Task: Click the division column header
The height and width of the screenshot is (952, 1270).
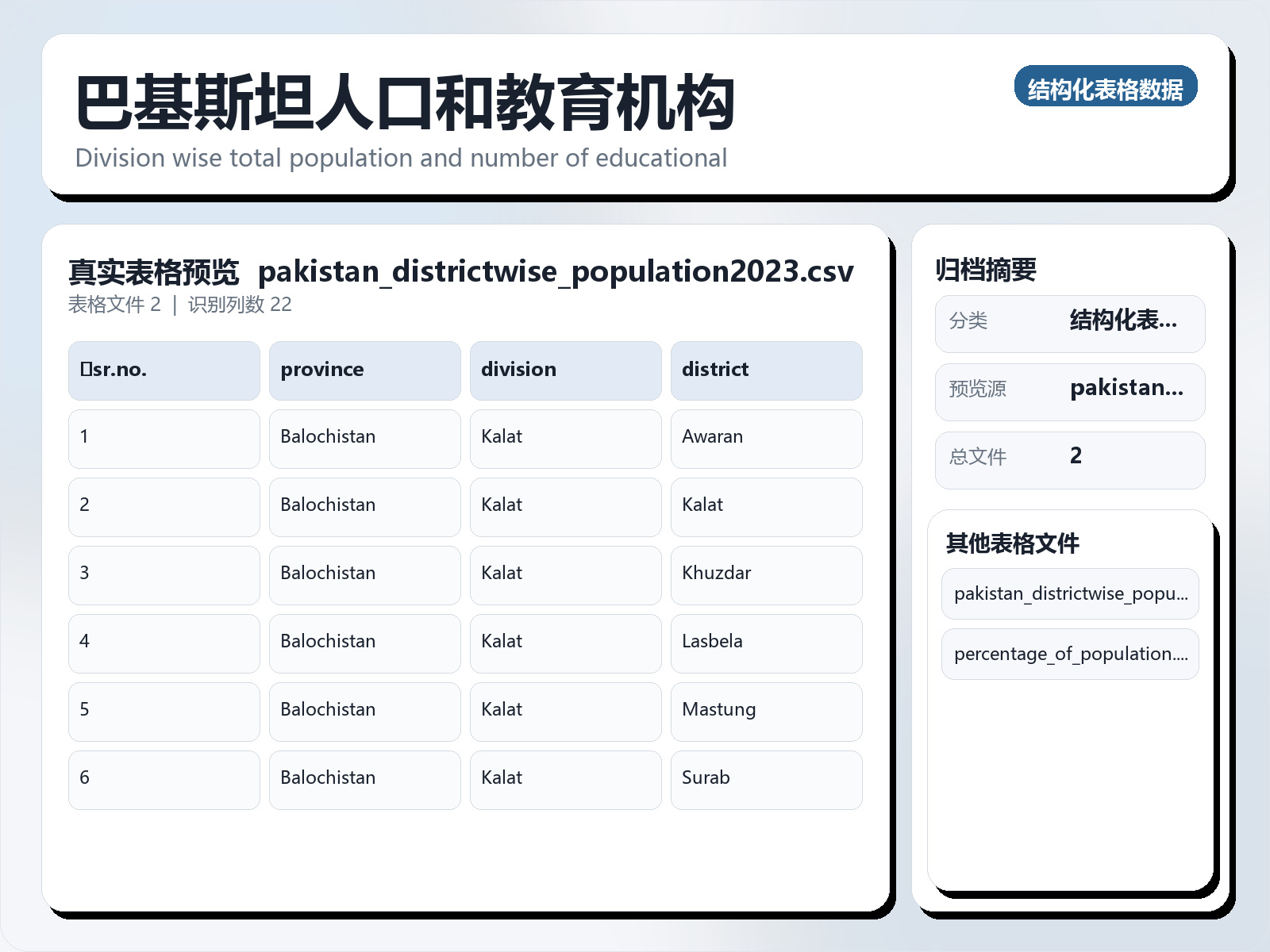Action: [565, 370]
